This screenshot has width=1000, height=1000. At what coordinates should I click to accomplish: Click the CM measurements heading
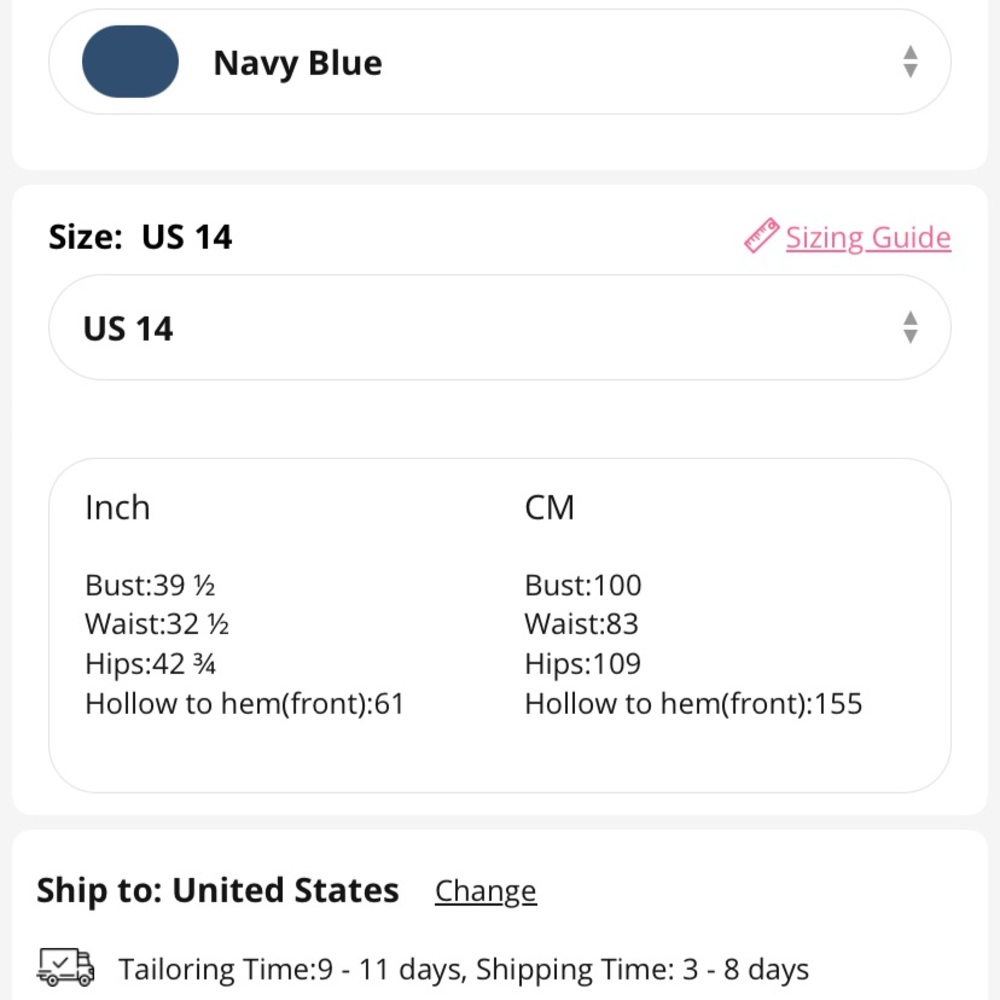(x=549, y=508)
